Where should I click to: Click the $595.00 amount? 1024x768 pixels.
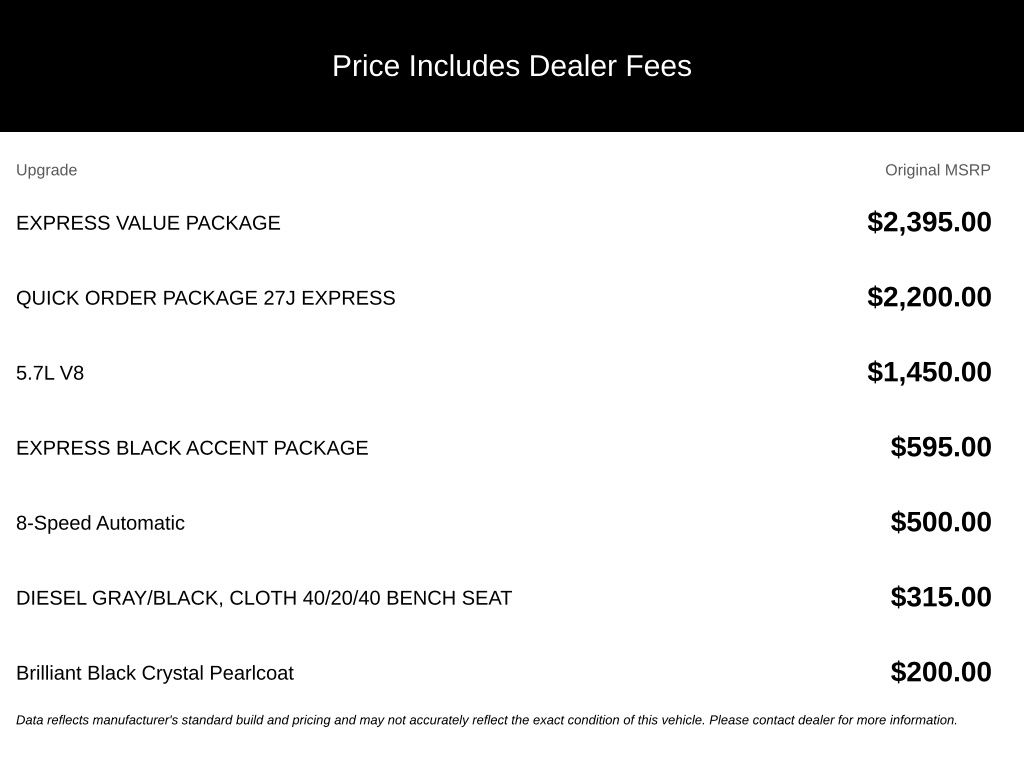(940, 447)
